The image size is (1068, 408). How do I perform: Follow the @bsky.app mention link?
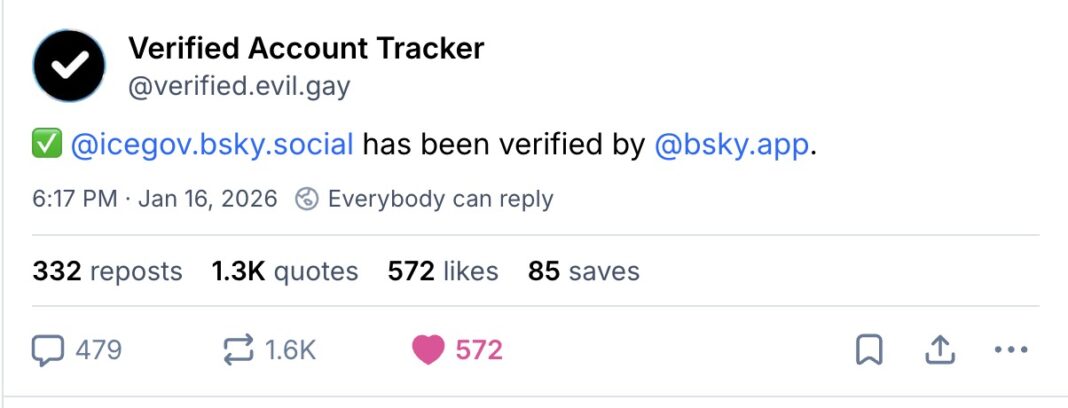pos(730,145)
